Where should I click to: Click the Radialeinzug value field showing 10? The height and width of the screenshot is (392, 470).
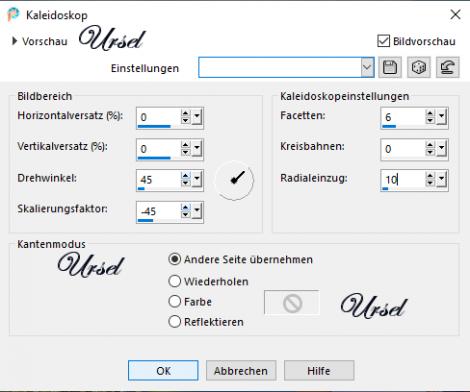click(403, 180)
